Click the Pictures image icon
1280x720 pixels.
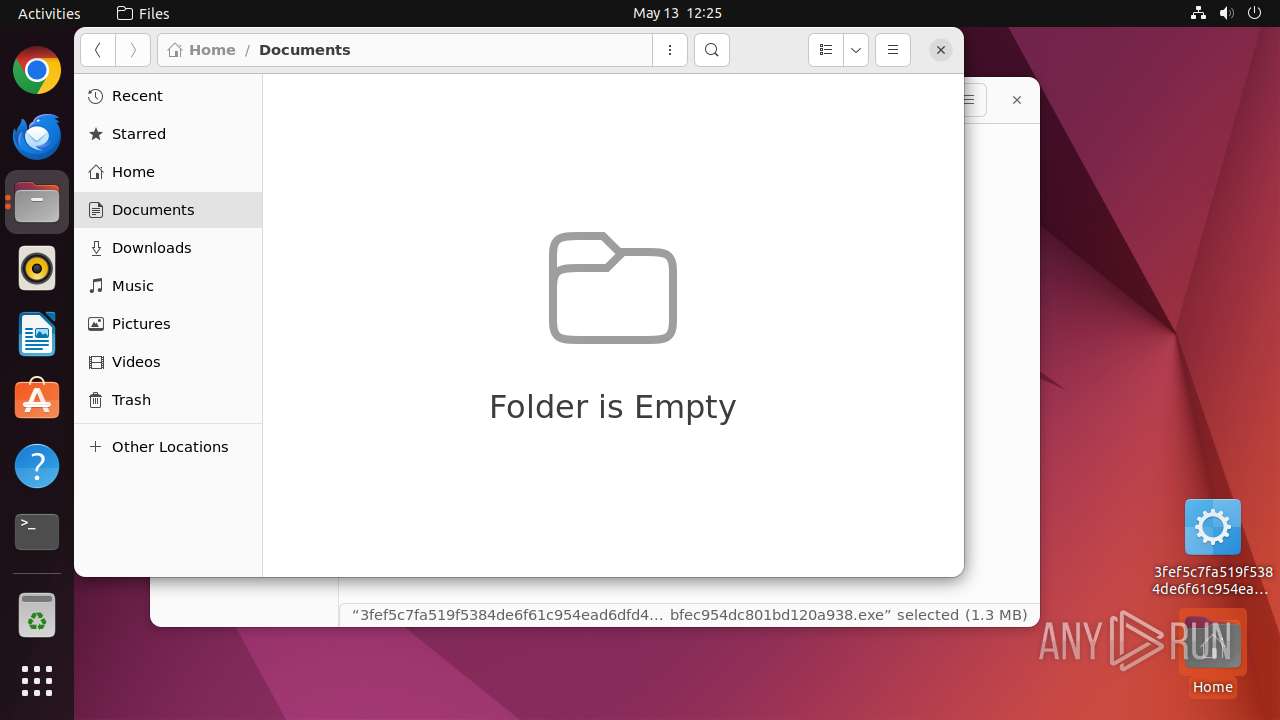(x=96, y=324)
